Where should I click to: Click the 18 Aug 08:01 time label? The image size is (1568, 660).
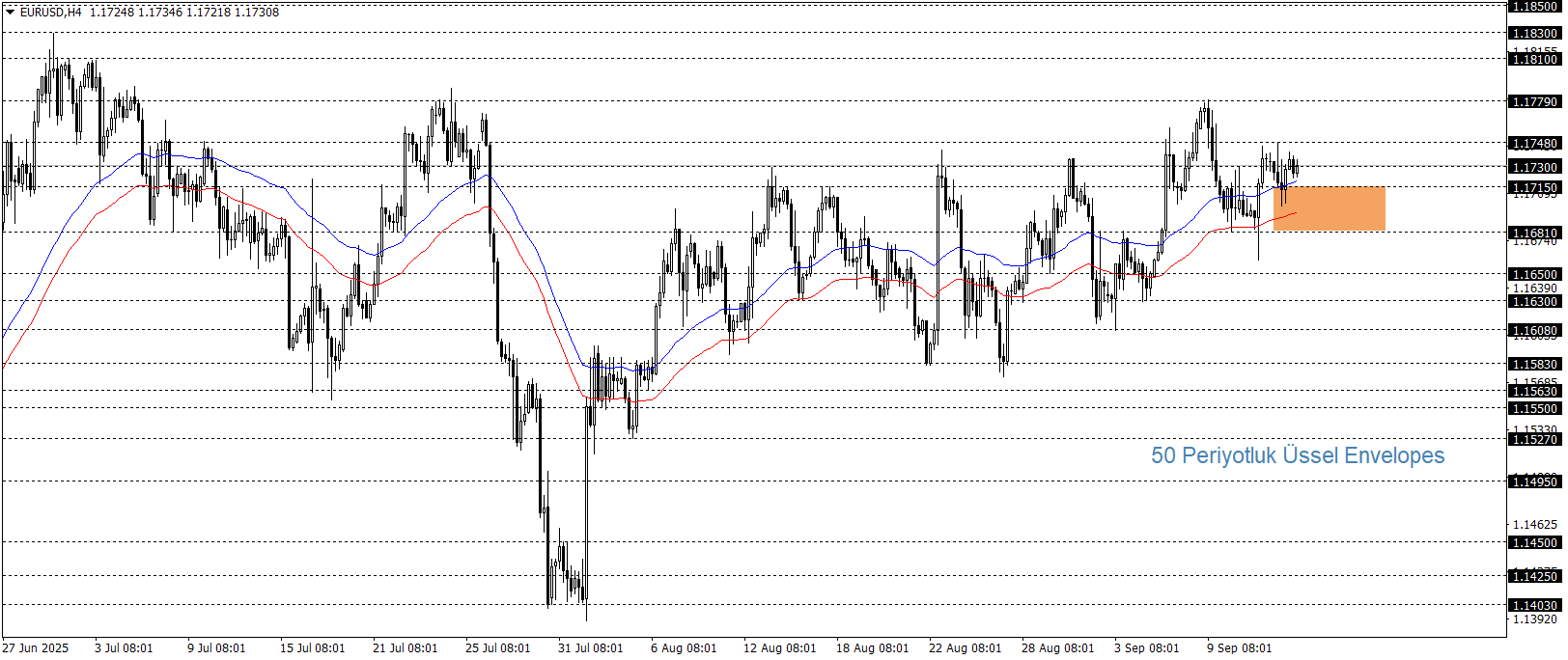(x=872, y=647)
